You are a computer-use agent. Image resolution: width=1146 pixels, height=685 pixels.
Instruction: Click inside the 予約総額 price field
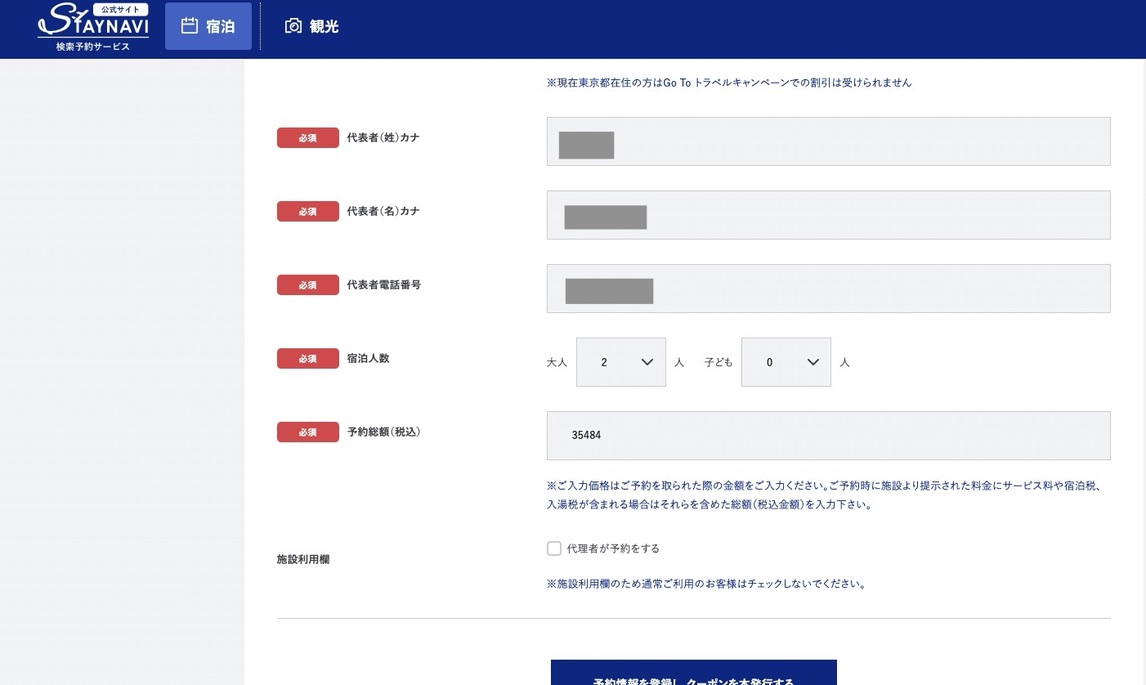pyautogui.click(x=828, y=435)
